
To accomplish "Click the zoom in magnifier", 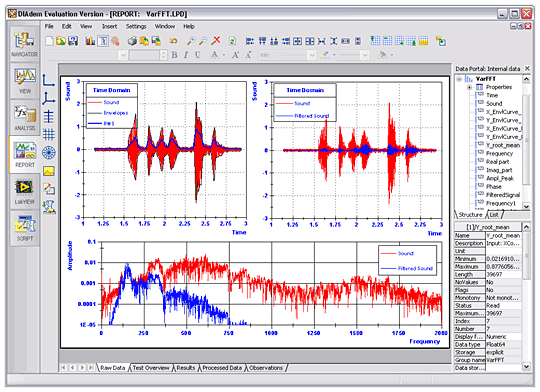I will coord(191,41).
